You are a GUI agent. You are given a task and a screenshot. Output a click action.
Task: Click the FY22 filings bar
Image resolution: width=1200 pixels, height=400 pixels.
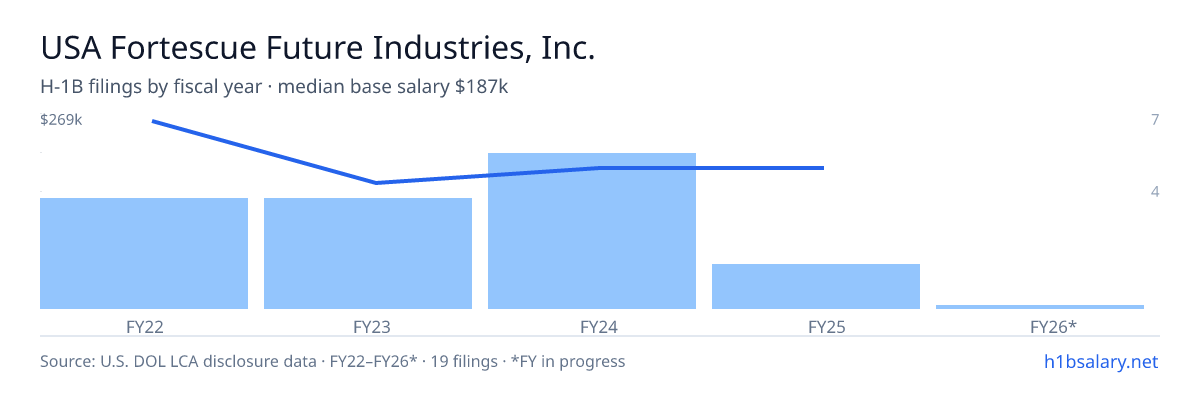[144, 253]
